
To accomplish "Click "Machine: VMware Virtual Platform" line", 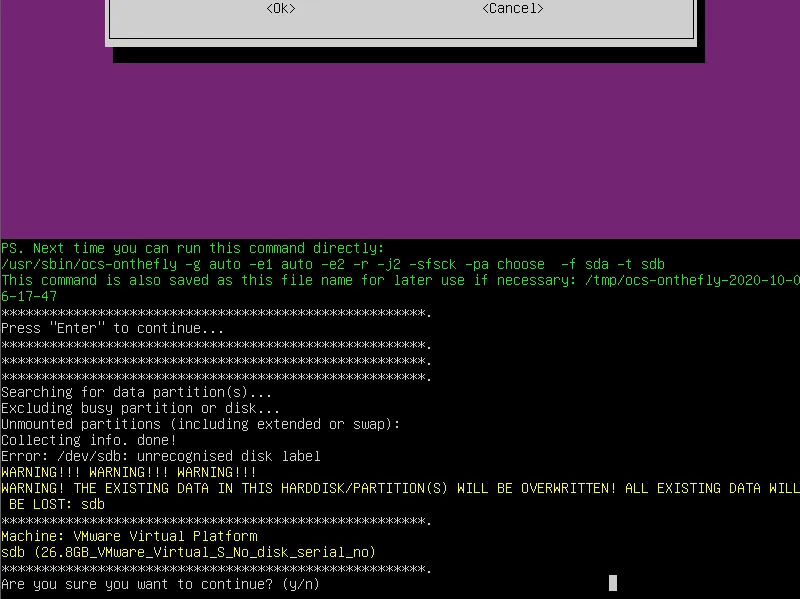I will [x=129, y=536].
